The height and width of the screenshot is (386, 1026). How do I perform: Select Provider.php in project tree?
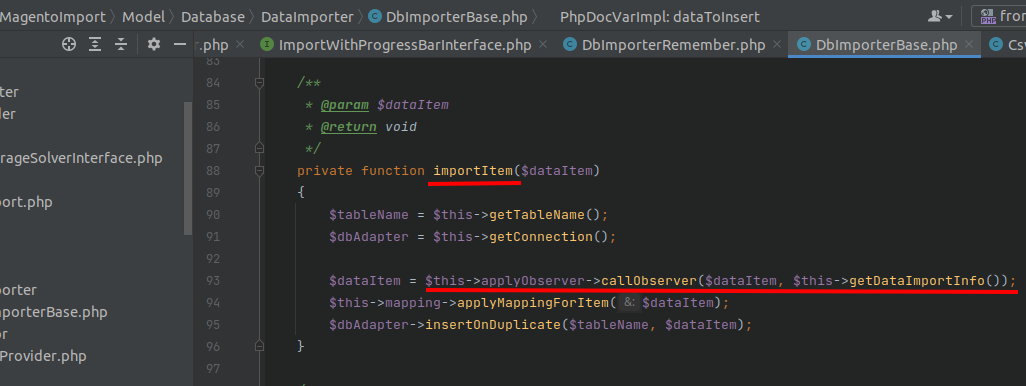[x=43, y=356]
